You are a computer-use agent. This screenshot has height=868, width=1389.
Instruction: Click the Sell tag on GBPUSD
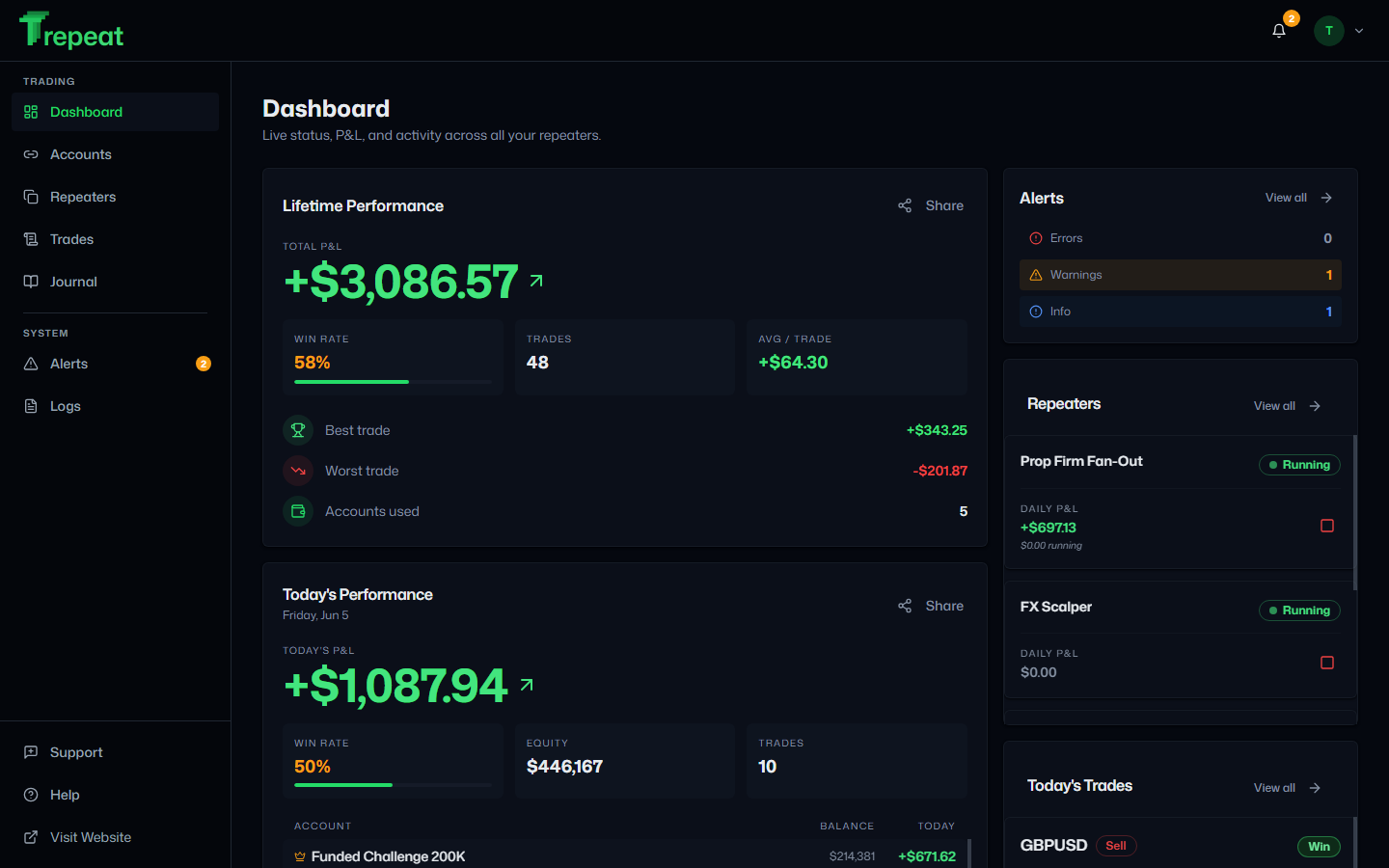point(1116,846)
